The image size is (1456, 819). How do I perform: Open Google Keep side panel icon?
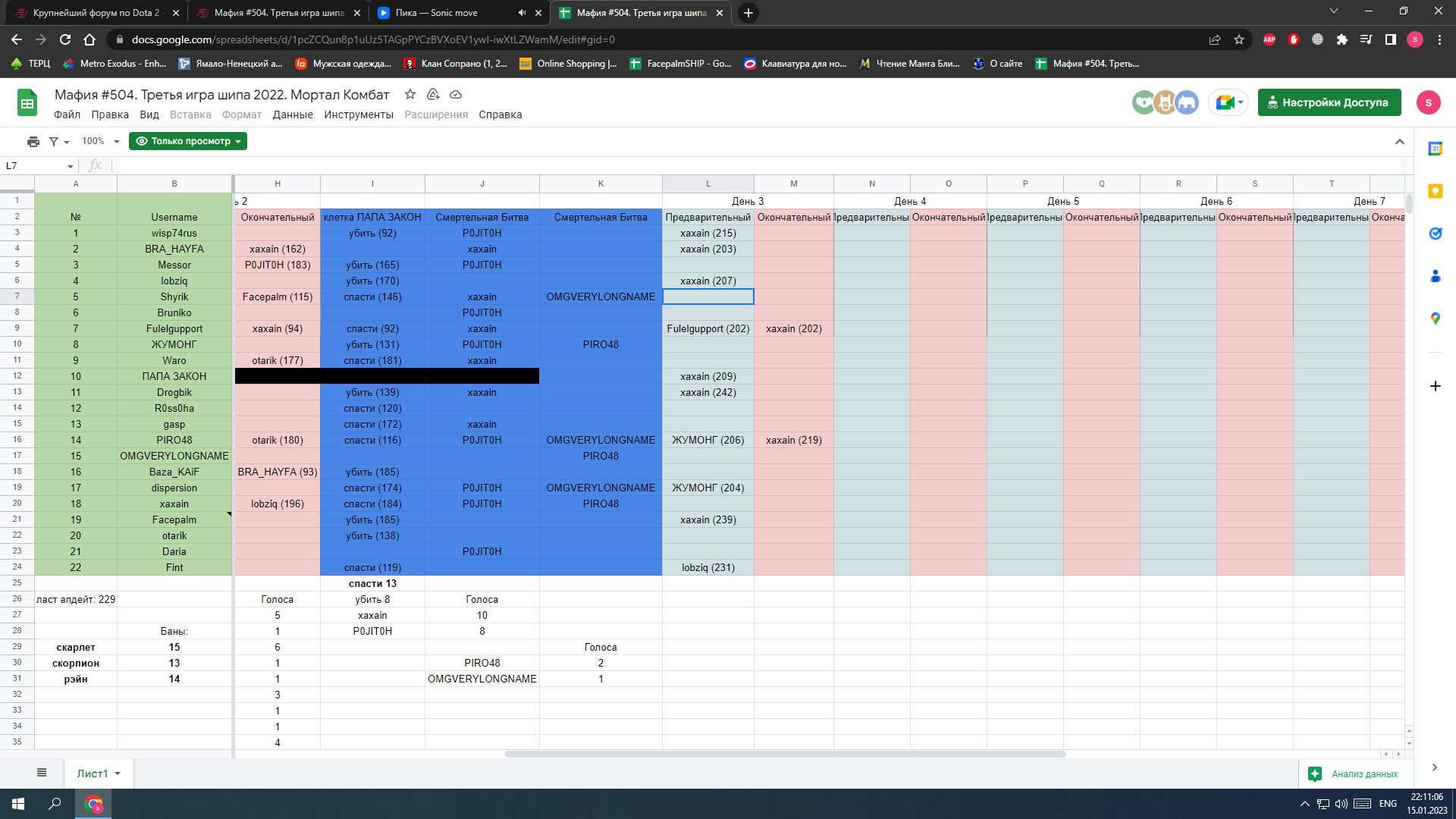pos(1435,191)
